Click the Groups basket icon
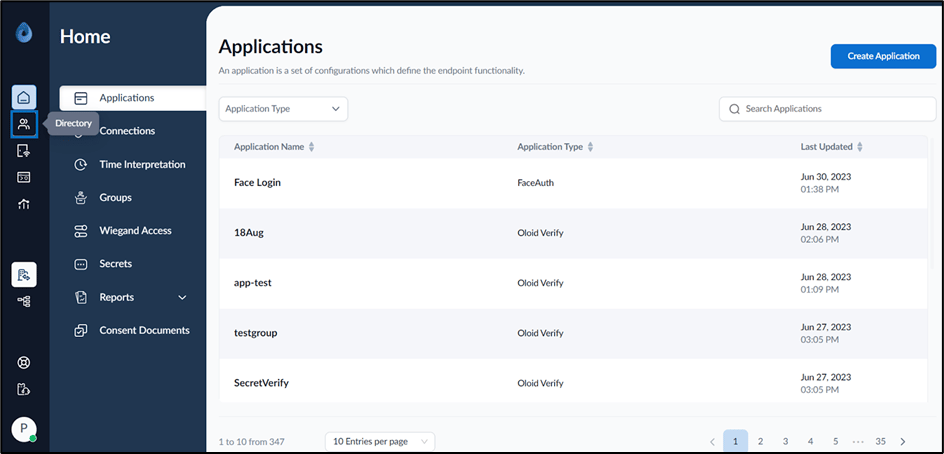Image resolution: width=944 pixels, height=454 pixels. tap(81, 197)
